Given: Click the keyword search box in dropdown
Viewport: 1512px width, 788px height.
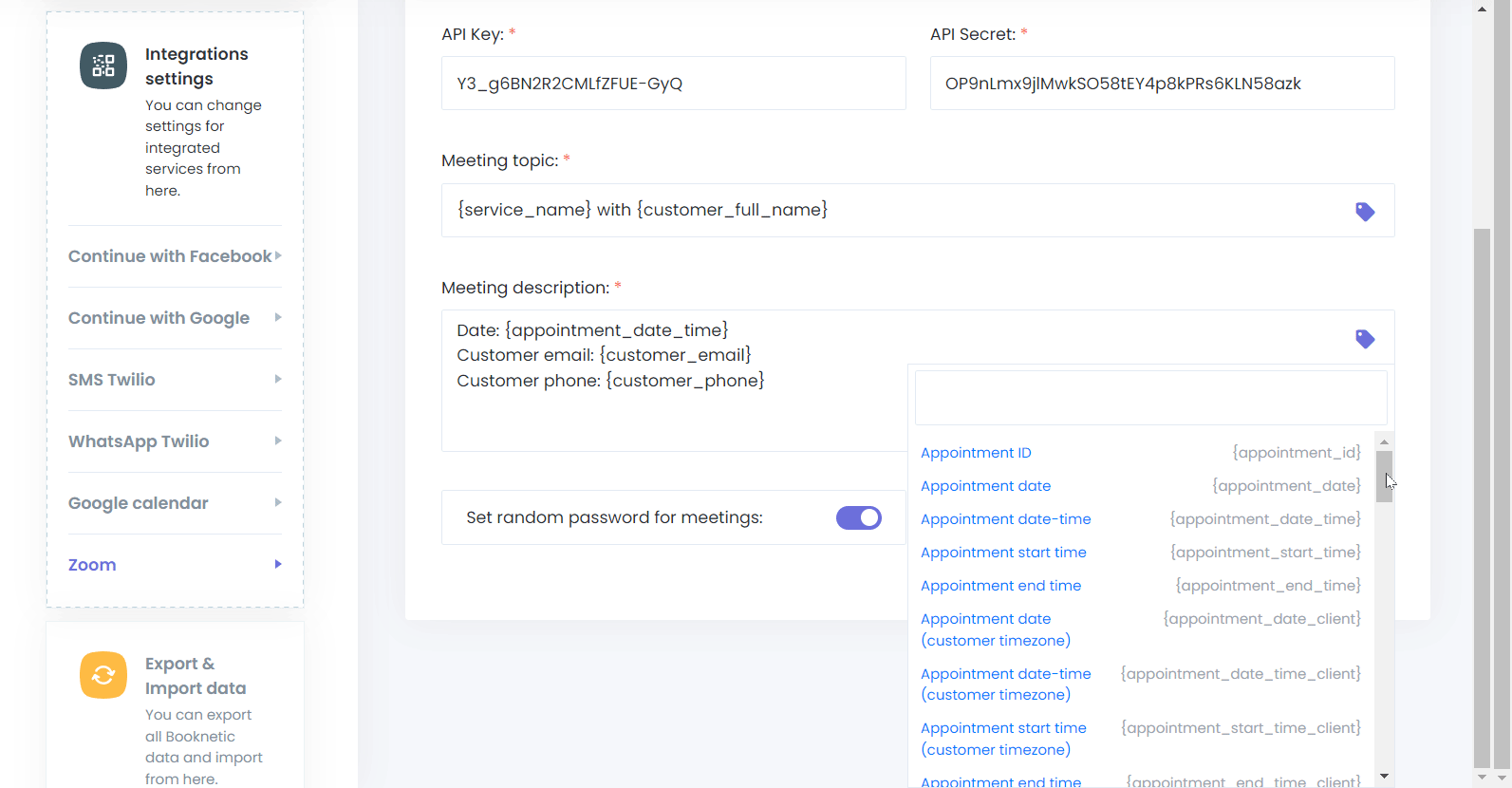Looking at the screenshot, I should [x=1150, y=398].
